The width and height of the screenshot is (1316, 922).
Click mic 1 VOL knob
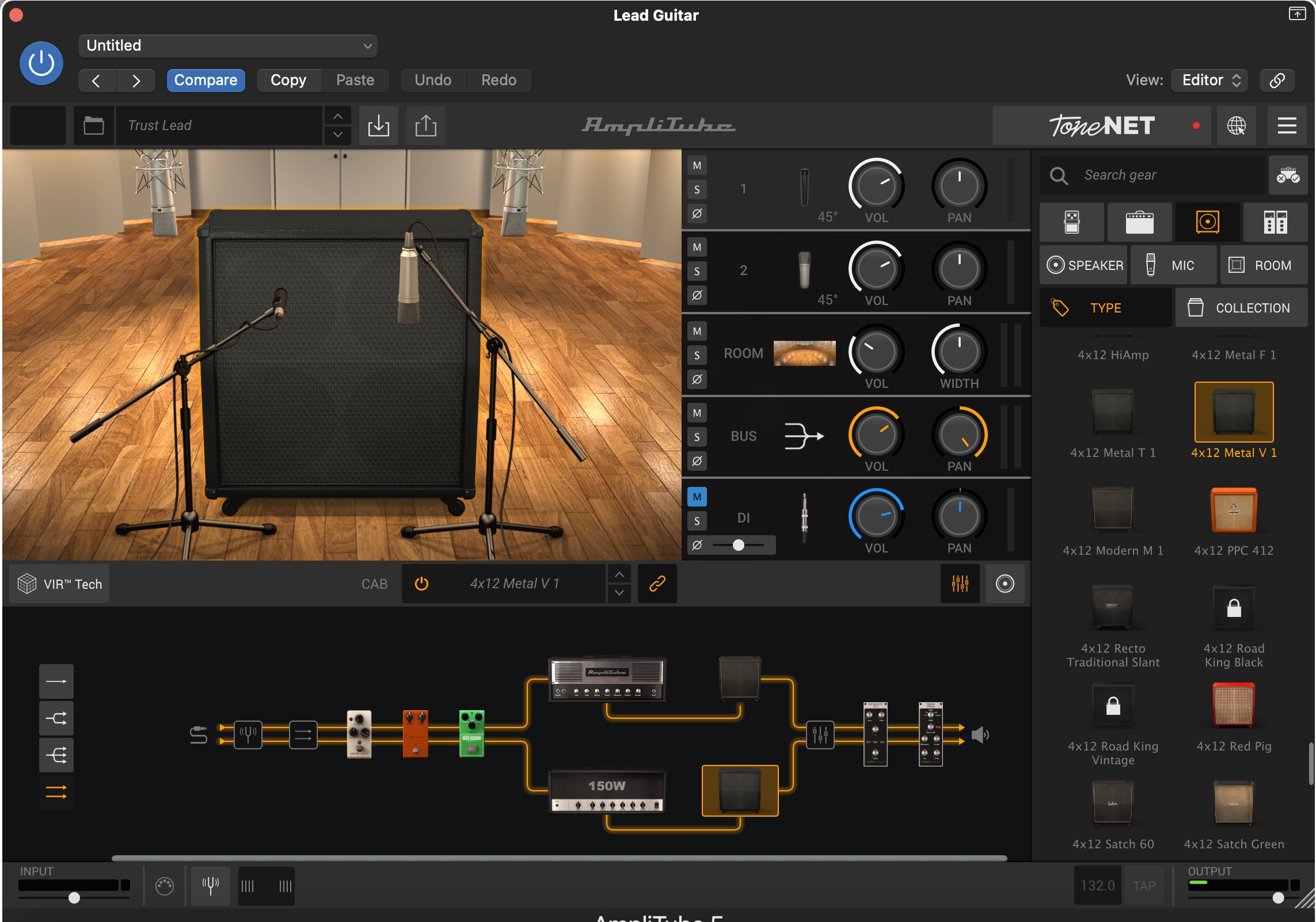tap(876, 185)
